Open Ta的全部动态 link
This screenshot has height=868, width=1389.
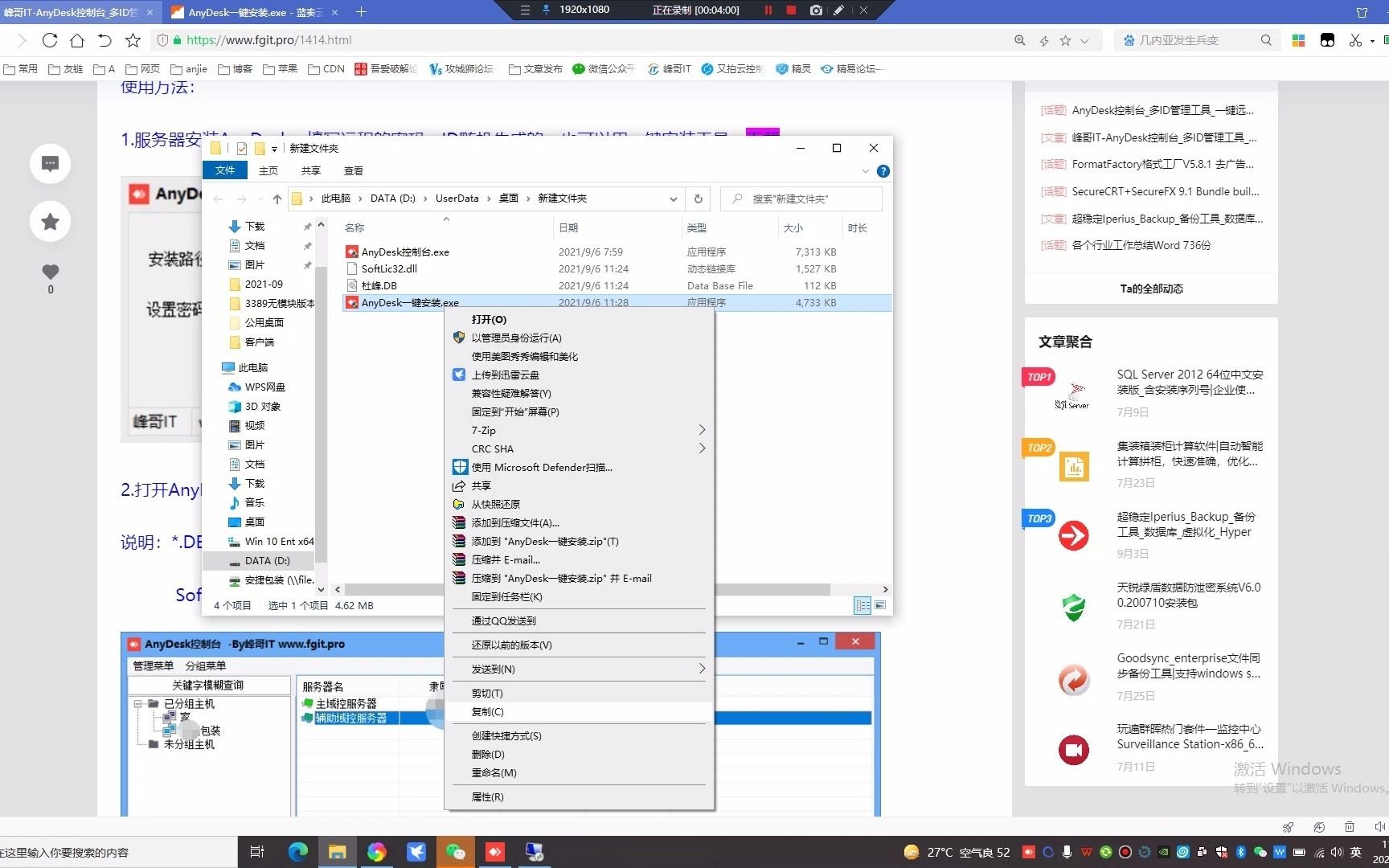1151,289
